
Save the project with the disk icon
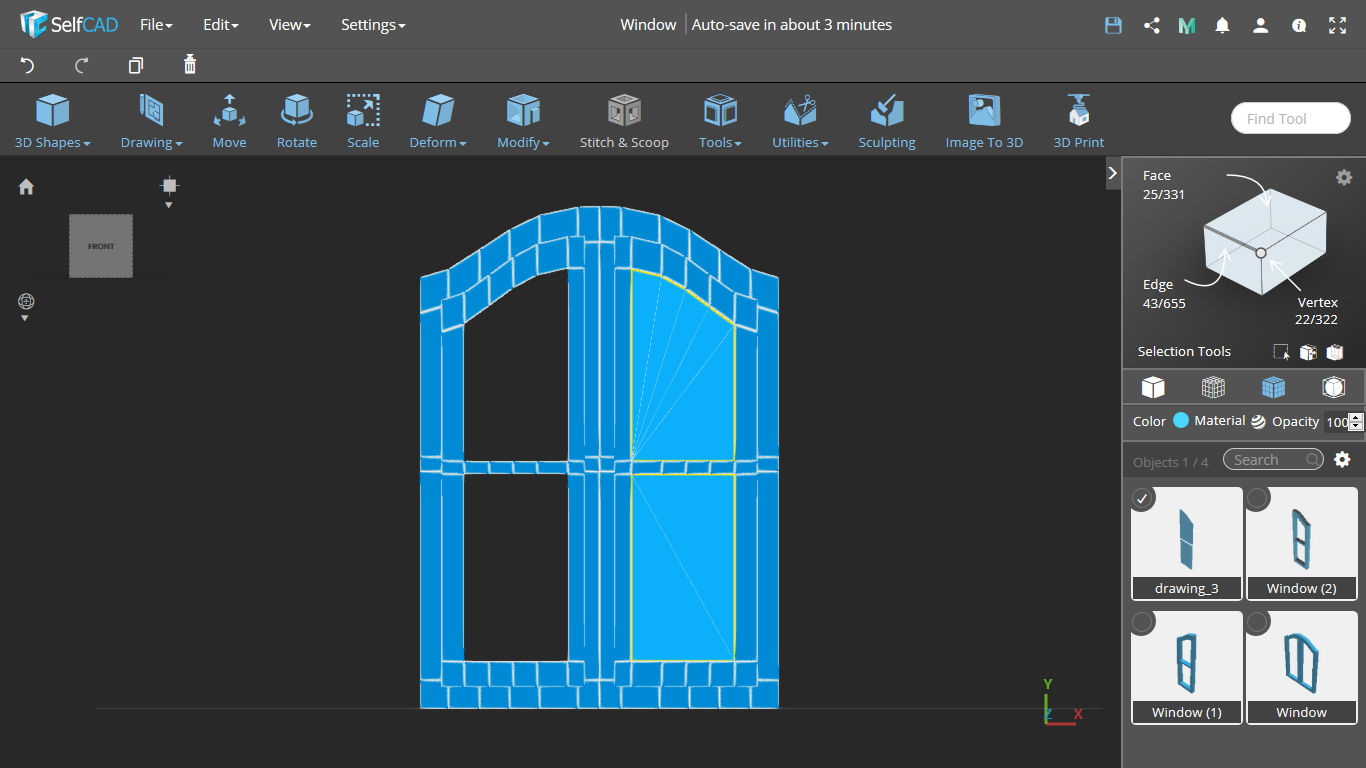(x=1113, y=26)
